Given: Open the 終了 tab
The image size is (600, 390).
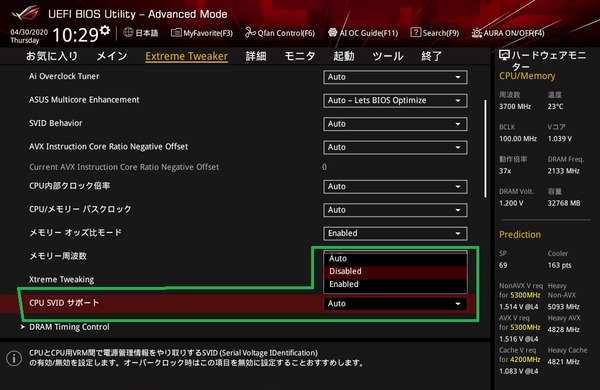Looking at the screenshot, I should click(432, 56).
